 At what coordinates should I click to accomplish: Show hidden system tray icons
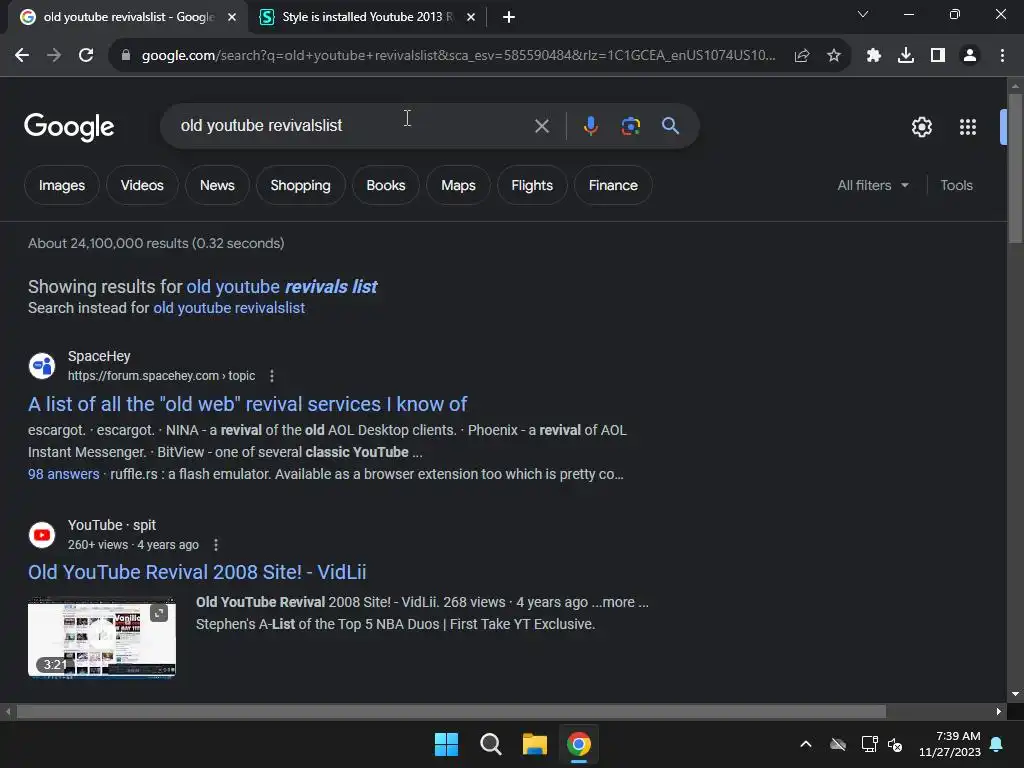pyautogui.click(x=806, y=744)
